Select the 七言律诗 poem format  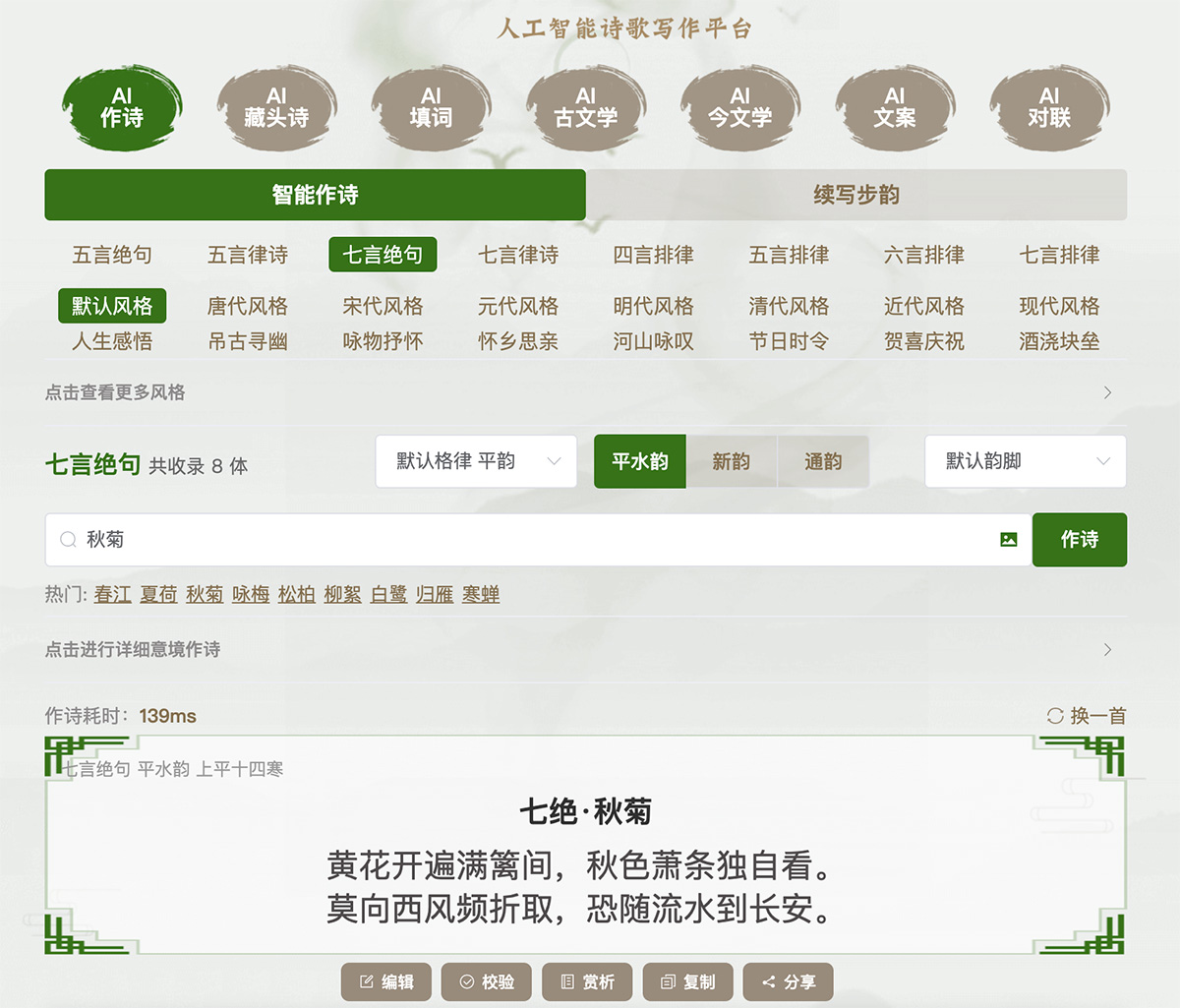pos(518,255)
